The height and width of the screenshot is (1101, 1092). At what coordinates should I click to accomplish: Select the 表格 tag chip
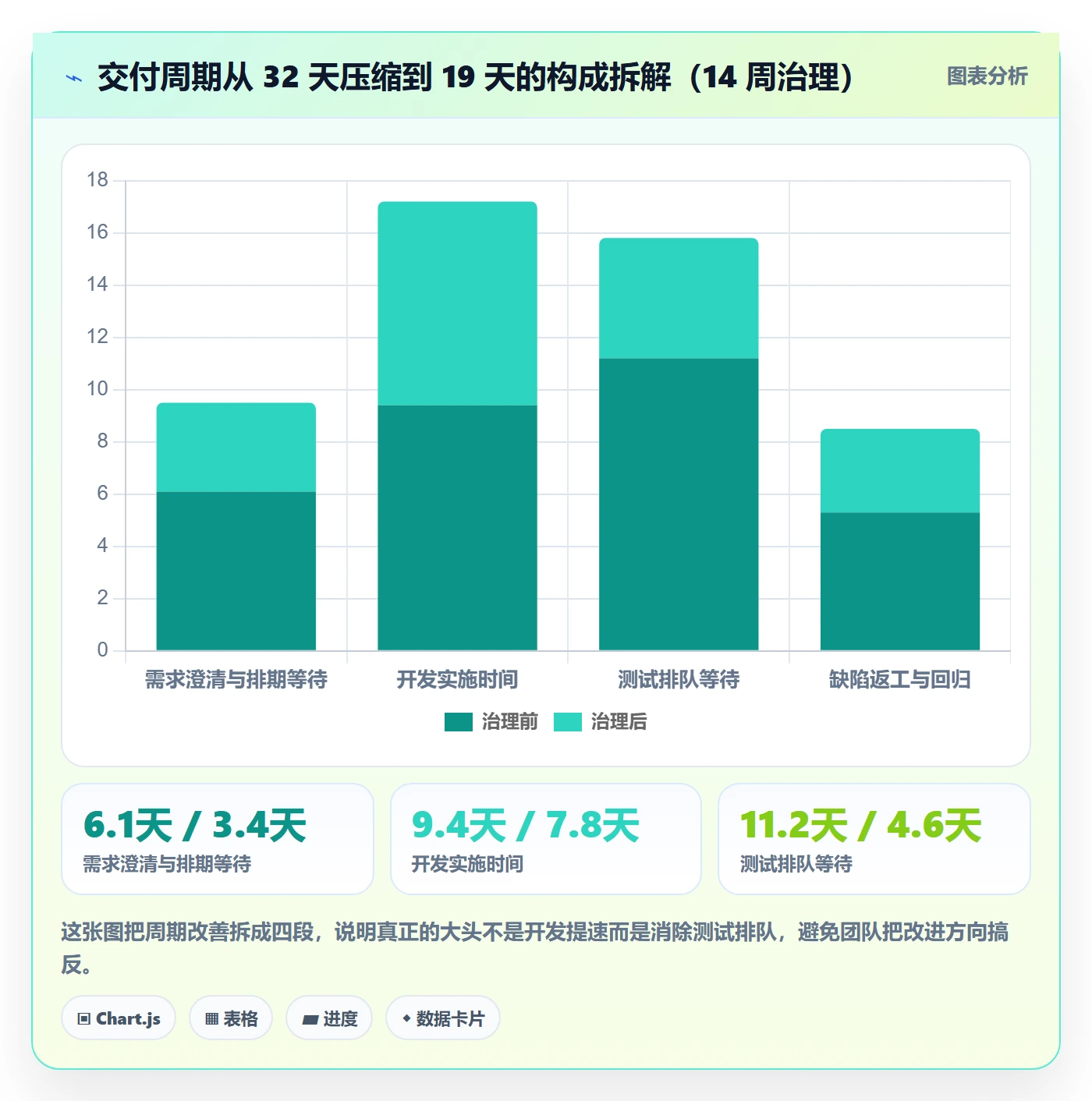pyautogui.click(x=231, y=1018)
